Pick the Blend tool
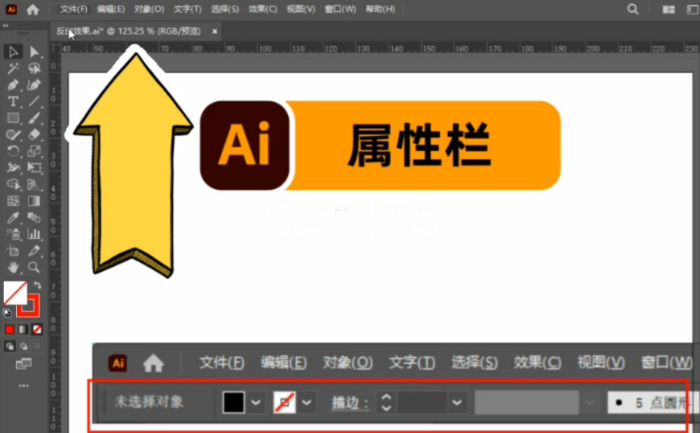The height and width of the screenshot is (433, 700). 34,217
